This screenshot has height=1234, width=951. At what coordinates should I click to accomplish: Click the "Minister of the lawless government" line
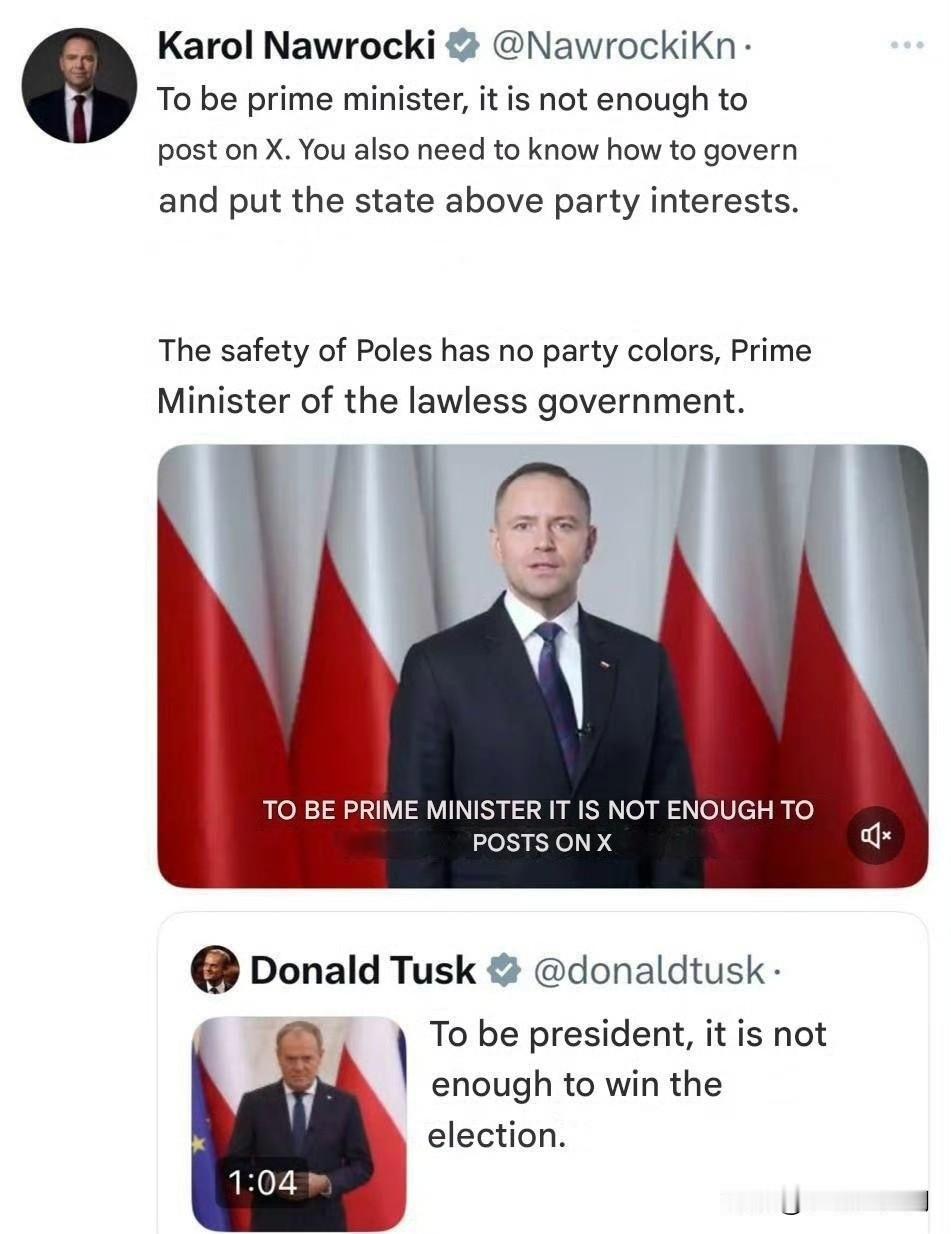[x=451, y=401]
